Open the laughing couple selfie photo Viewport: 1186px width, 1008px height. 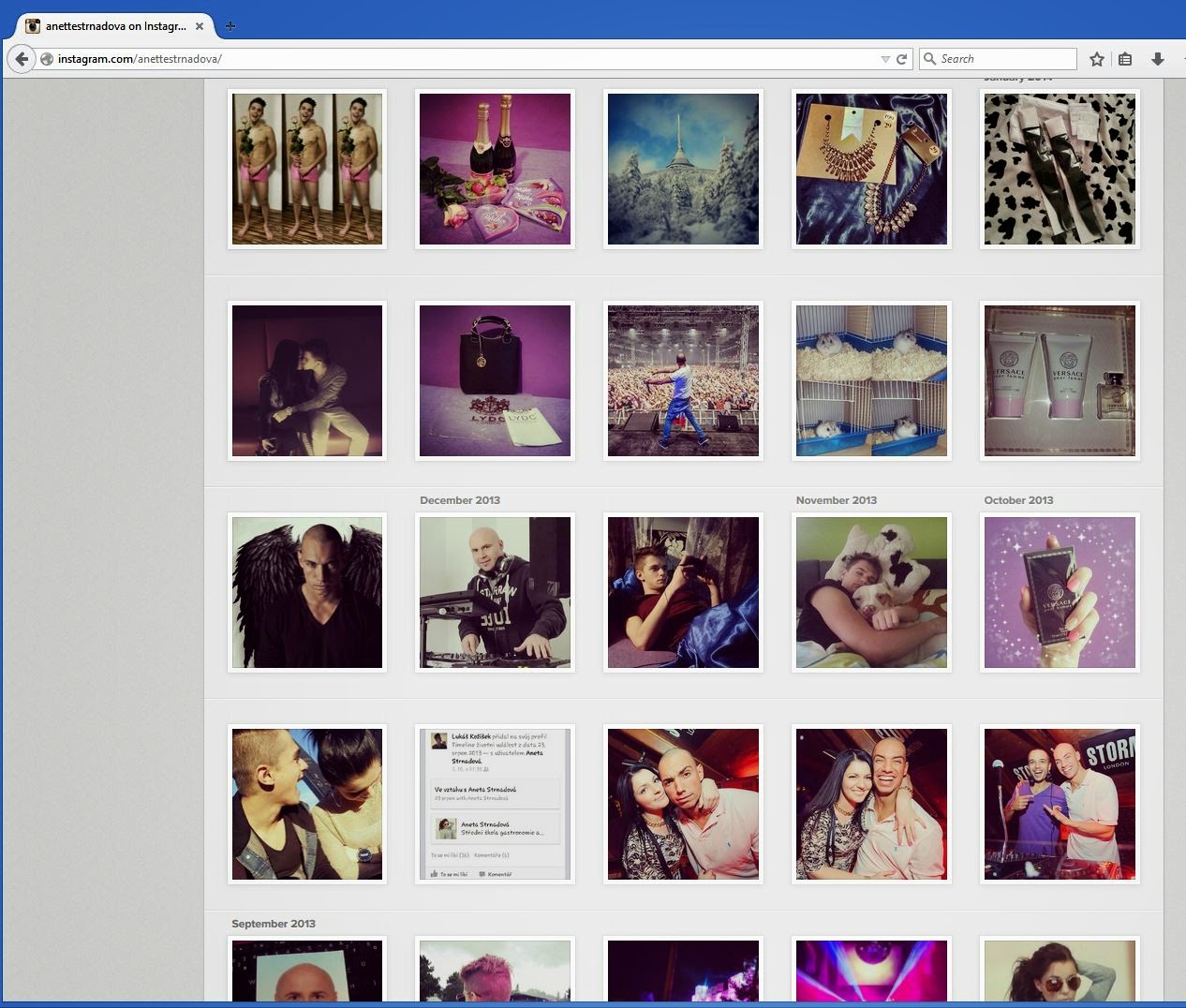(307, 804)
